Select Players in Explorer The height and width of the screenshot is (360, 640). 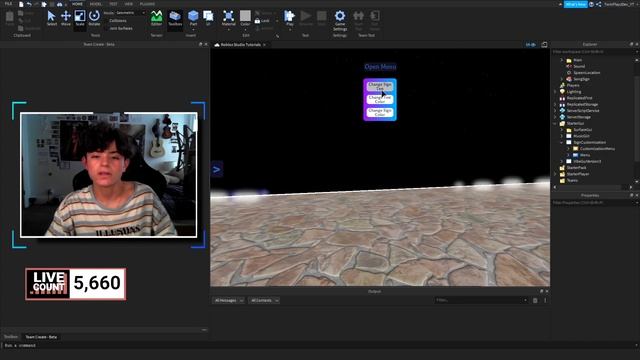coord(573,85)
